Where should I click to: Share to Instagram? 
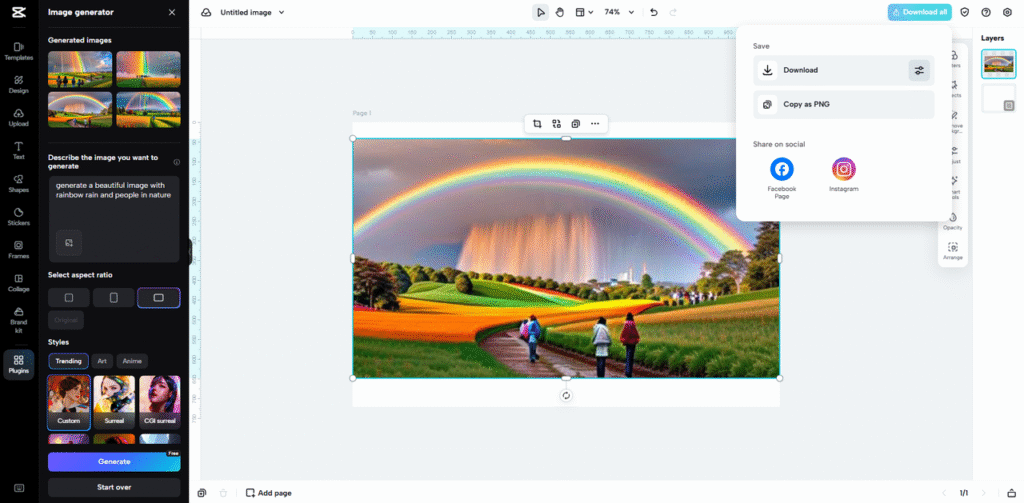pyautogui.click(x=843, y=170)
